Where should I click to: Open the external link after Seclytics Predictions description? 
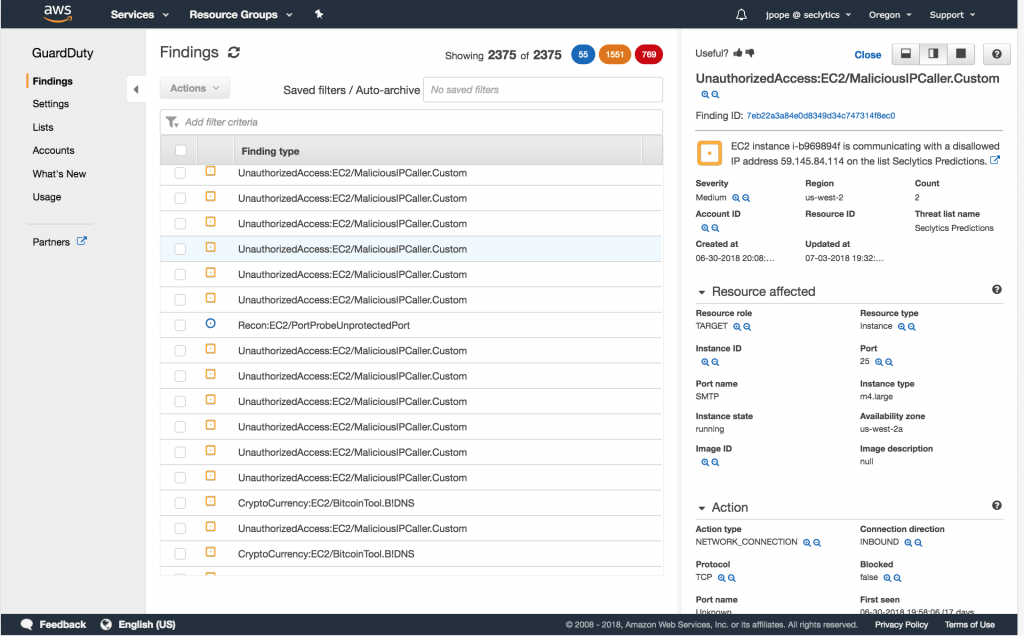995,160
